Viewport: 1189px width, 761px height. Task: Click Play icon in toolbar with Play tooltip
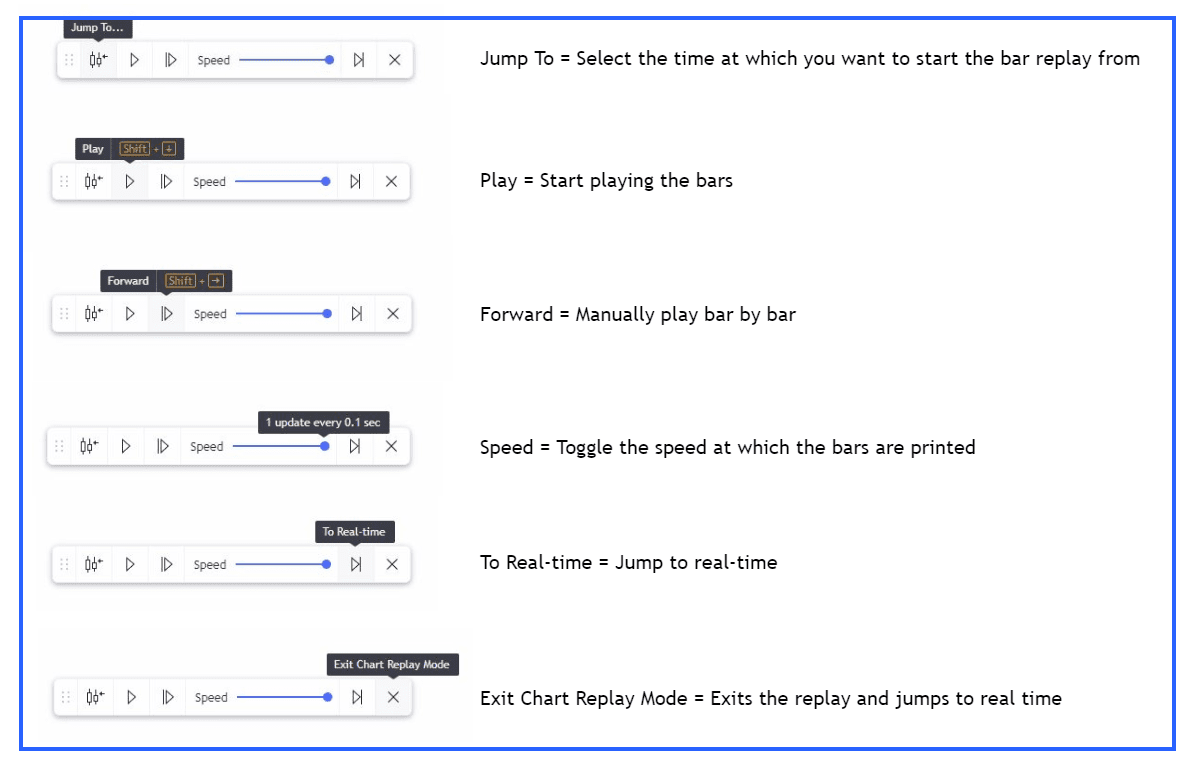coord(130,182)
